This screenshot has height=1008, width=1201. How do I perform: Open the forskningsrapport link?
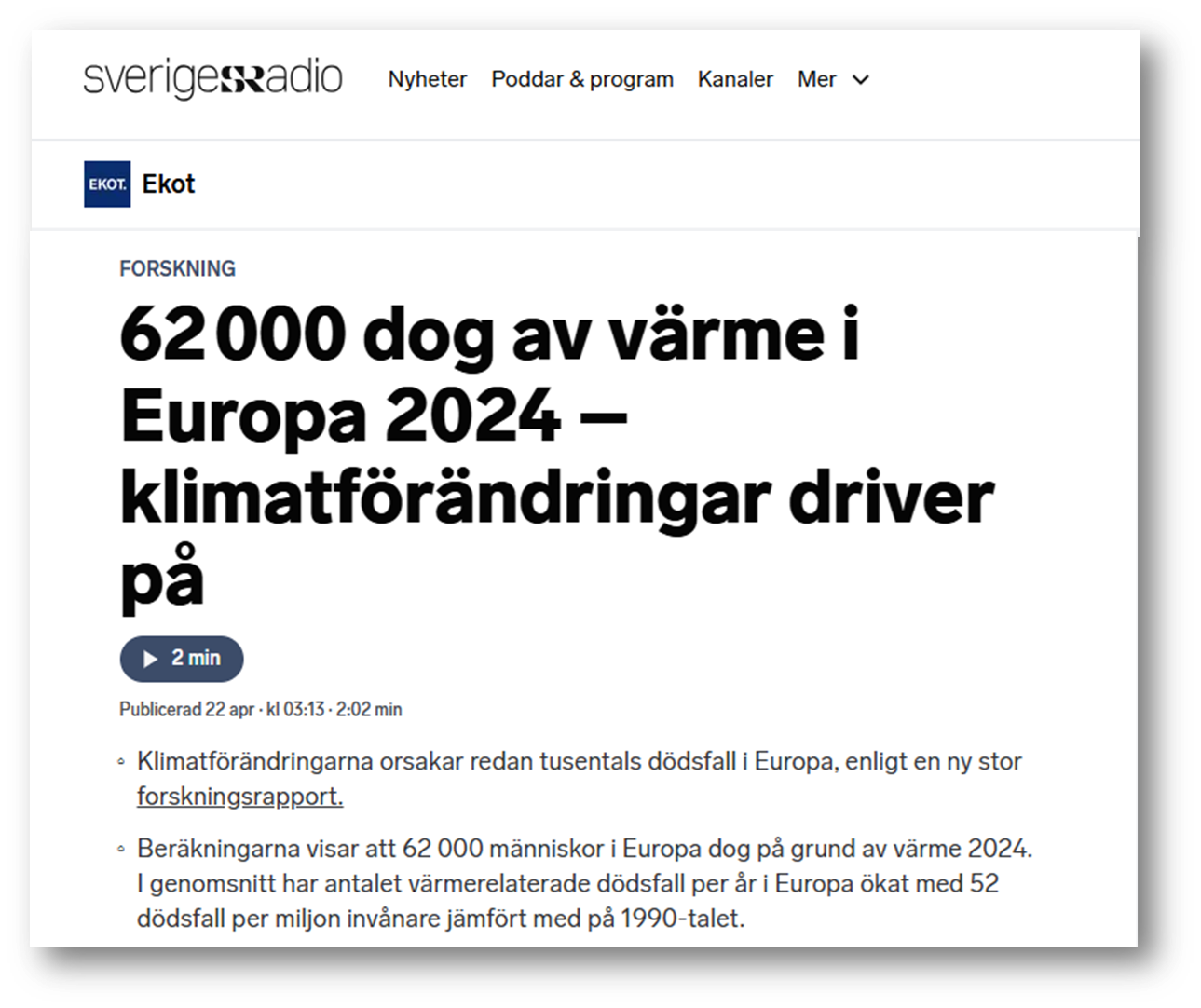tap(239, 797)
